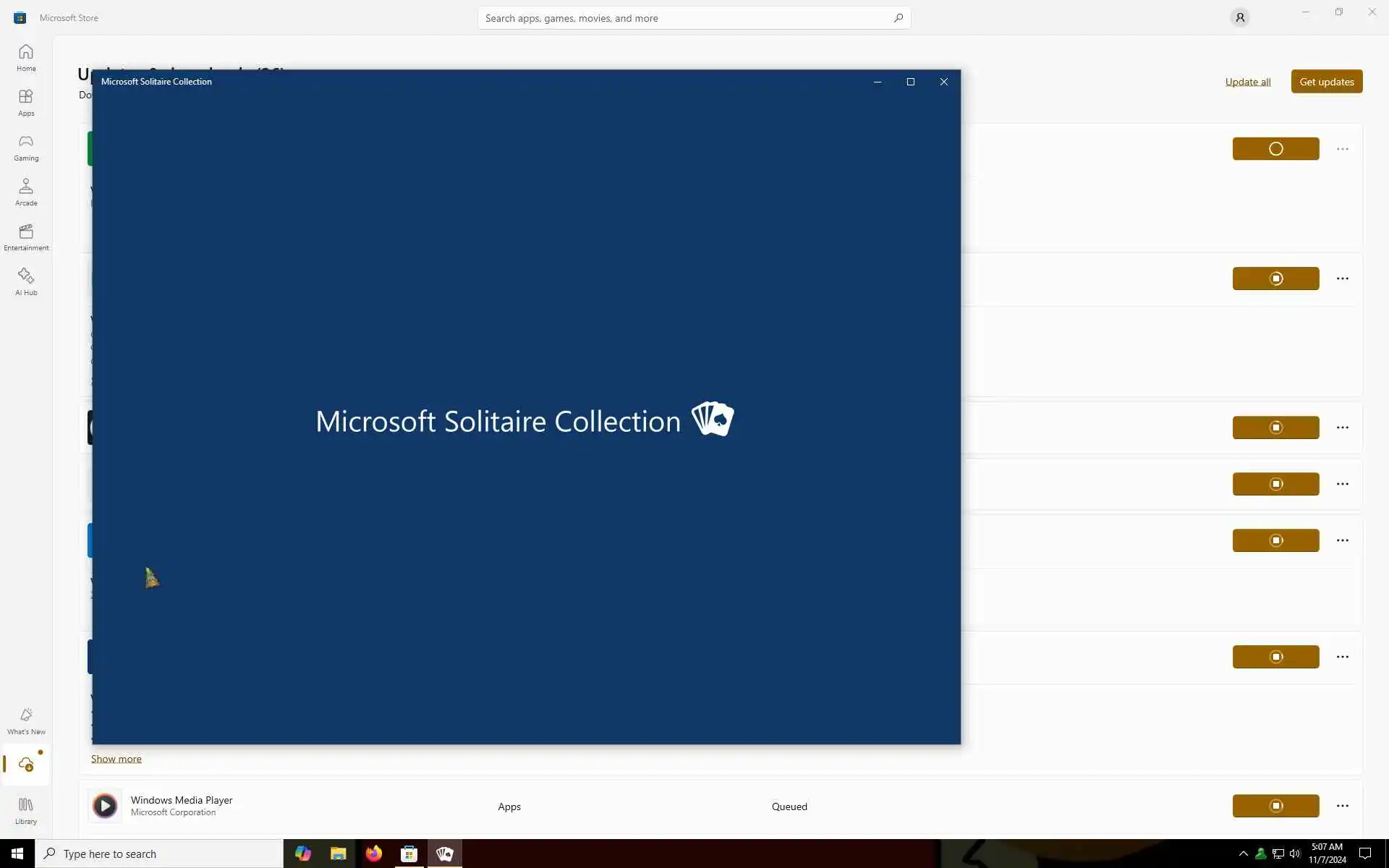This screenshot has height=868, width=1389.
Task: Open What's New in sidebar
Action: point(26,721)
